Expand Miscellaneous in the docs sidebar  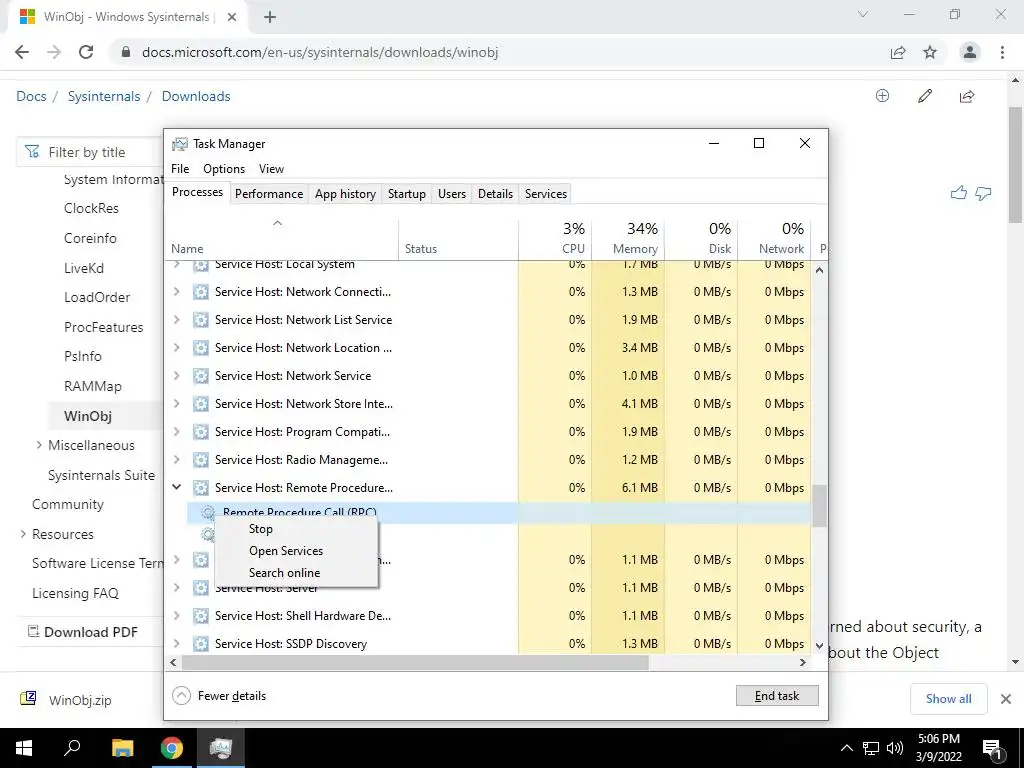coord(39,445)
